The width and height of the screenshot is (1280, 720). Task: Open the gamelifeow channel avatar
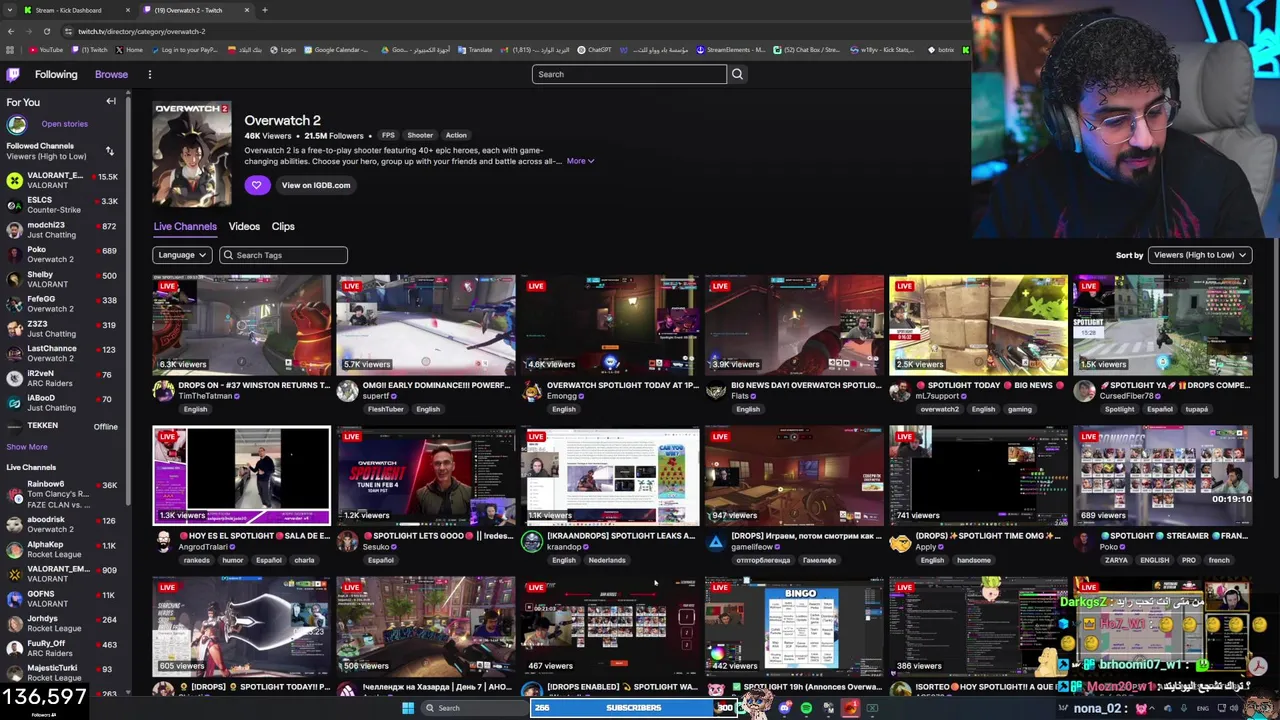tap(716, 542)
